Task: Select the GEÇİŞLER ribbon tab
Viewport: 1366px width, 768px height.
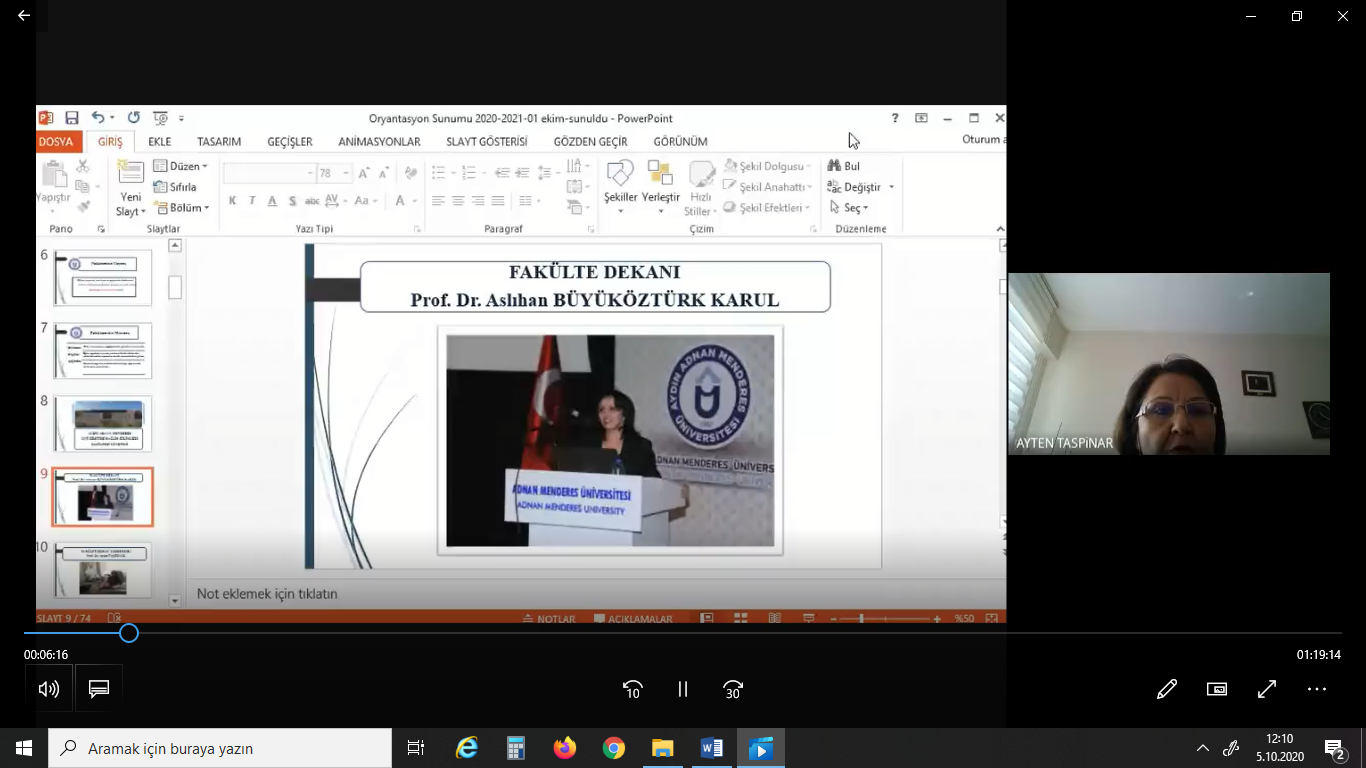Action: tap(290, 142)
